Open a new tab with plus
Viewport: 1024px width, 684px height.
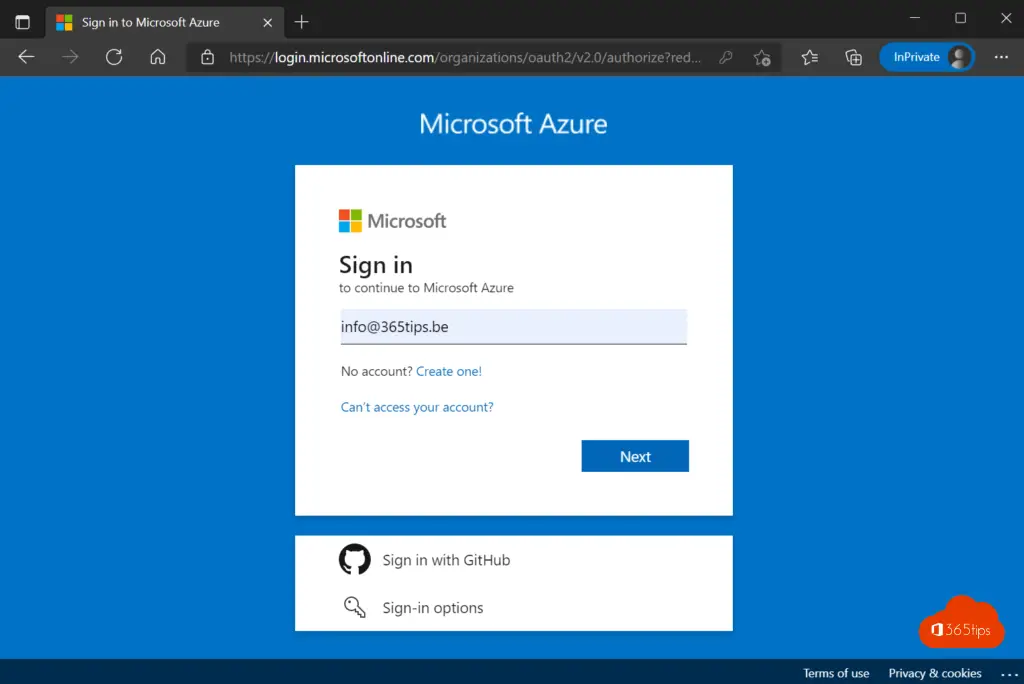tap(301, 22)
